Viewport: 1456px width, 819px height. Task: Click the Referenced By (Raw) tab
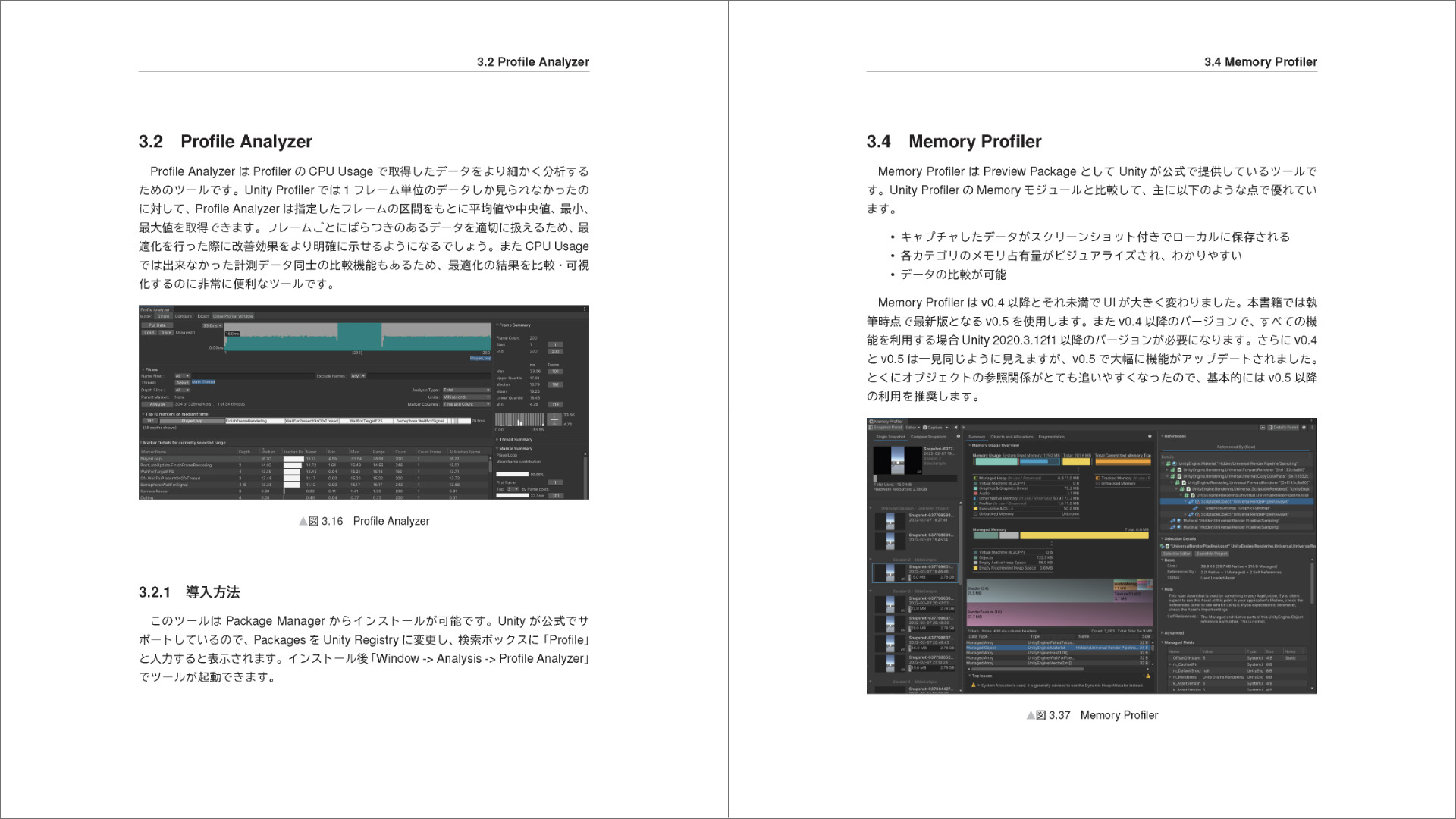coord(1236,447)
